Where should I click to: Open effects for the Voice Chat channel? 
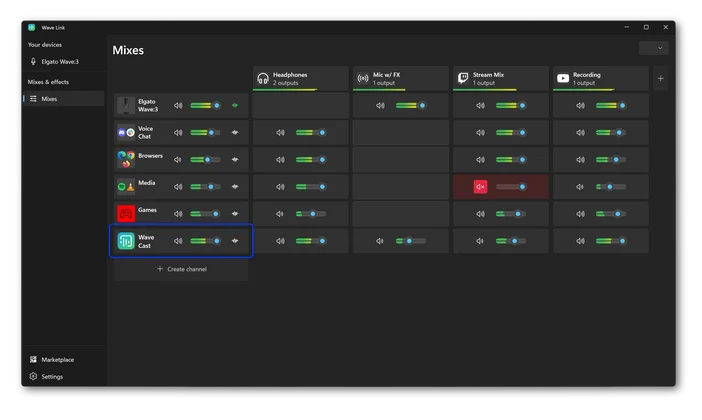[236, 132]
